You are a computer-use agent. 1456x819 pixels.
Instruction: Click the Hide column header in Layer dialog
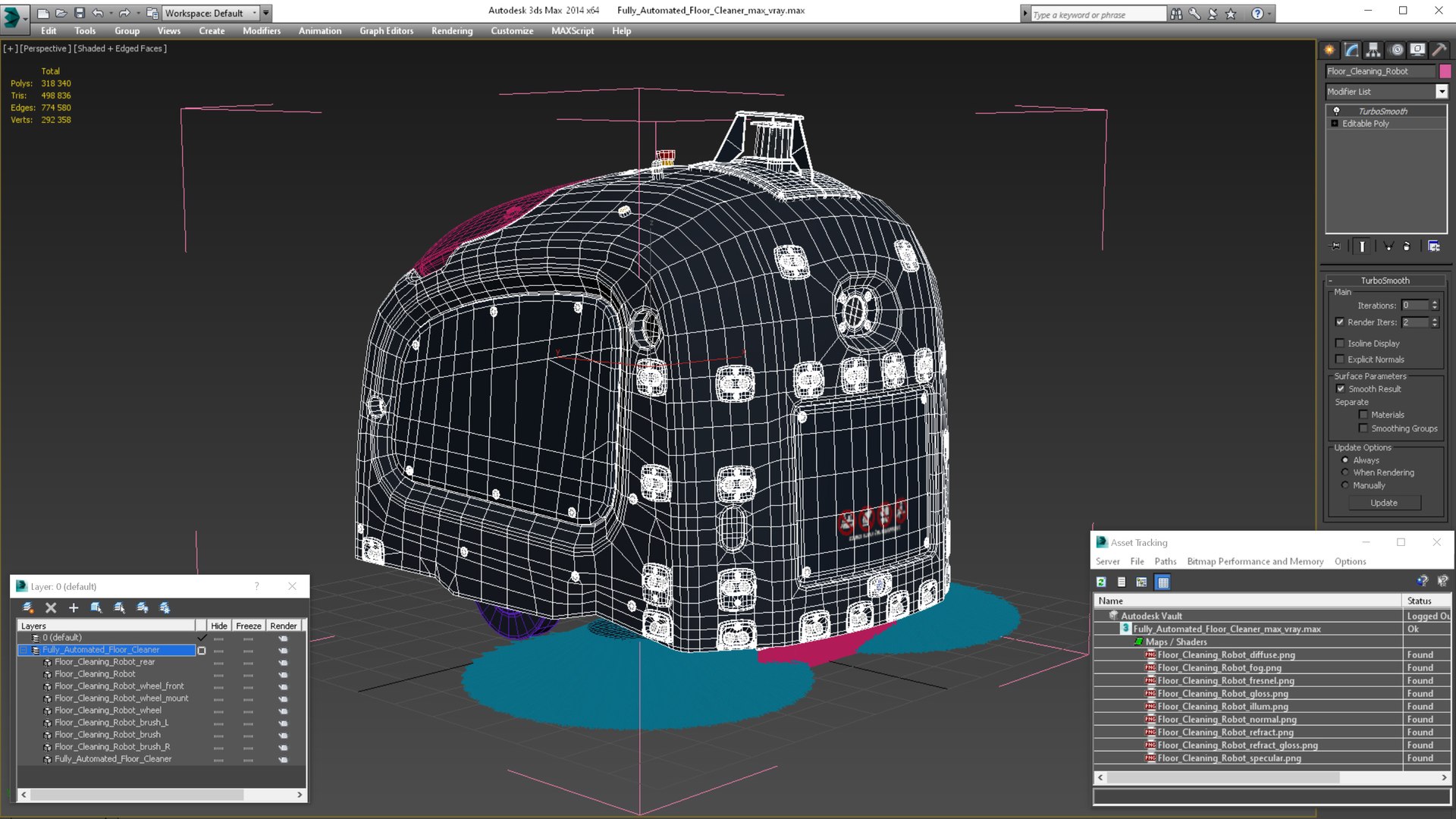point(218,626)
